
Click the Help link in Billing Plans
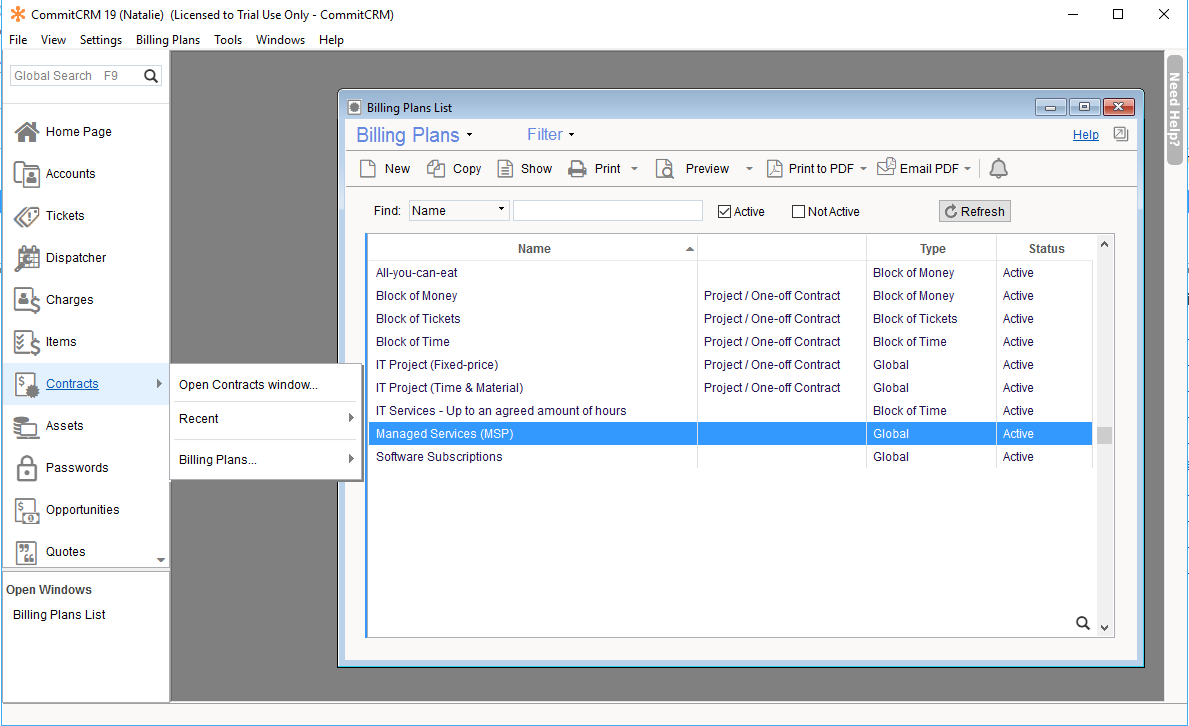[1085, 135]
